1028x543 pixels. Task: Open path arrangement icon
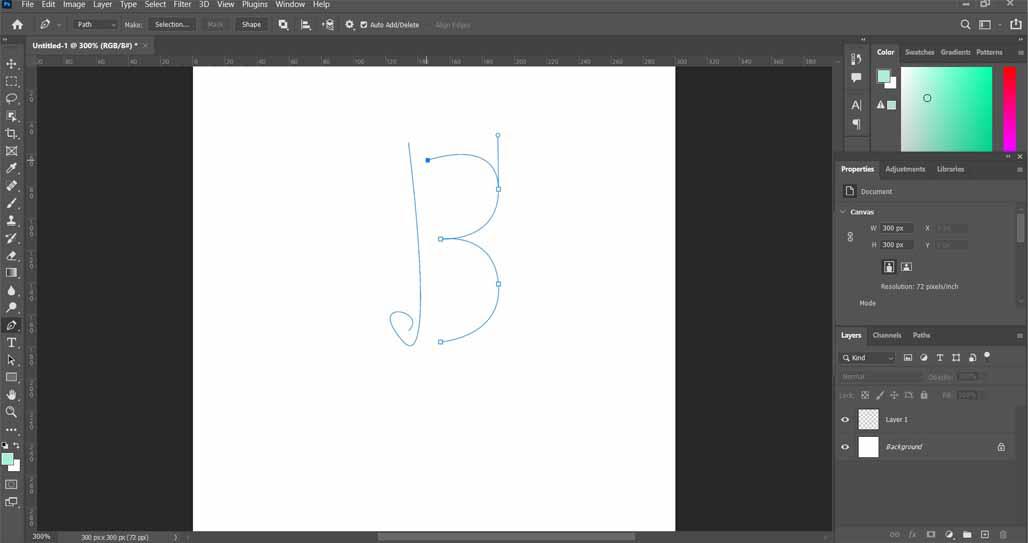(328, 25)
